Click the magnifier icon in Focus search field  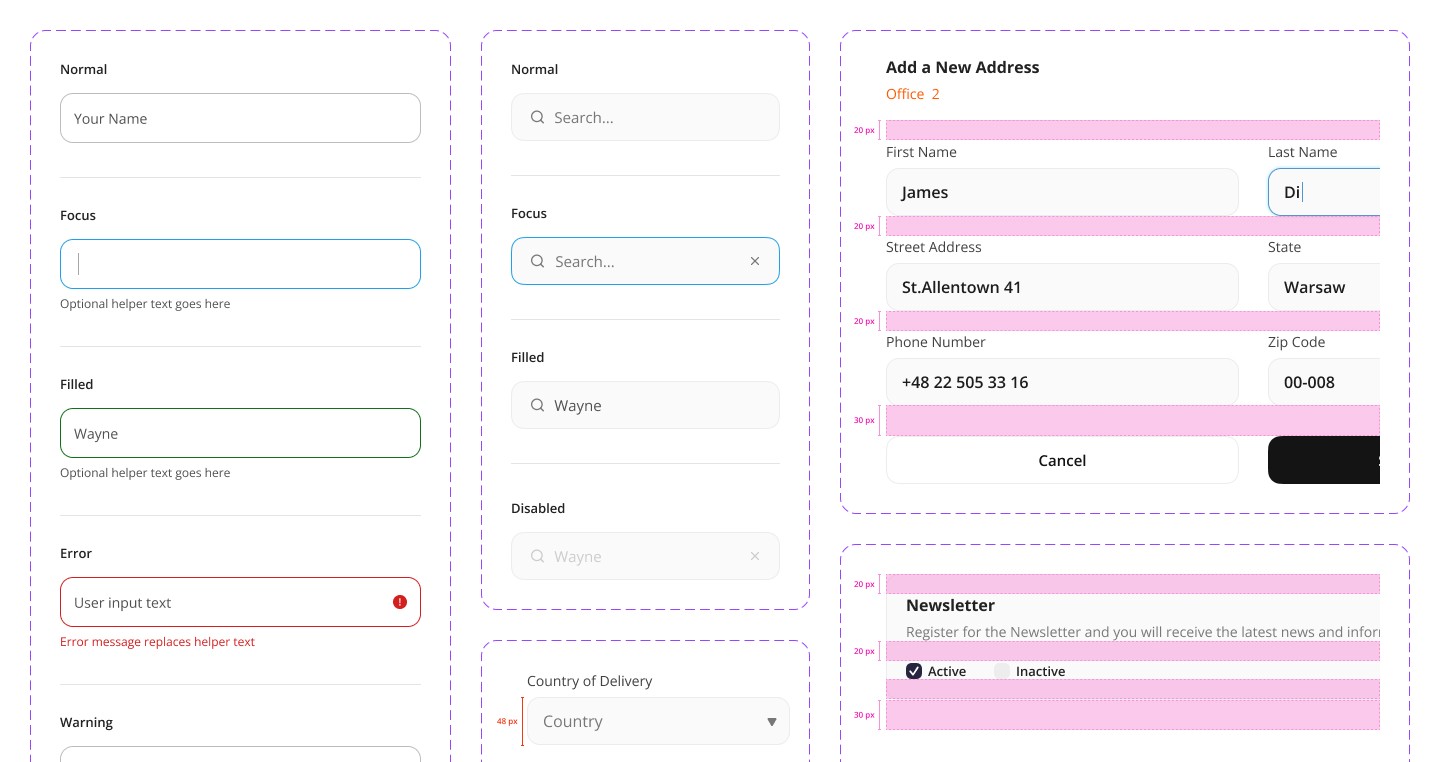(537, 261)
